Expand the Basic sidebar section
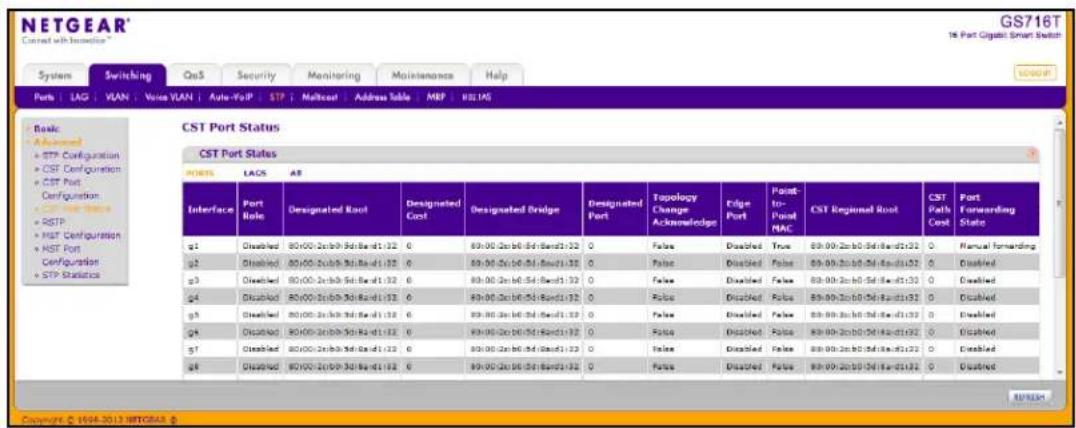This screenshot has height=428, width=1076. click(x=47, y=128)
